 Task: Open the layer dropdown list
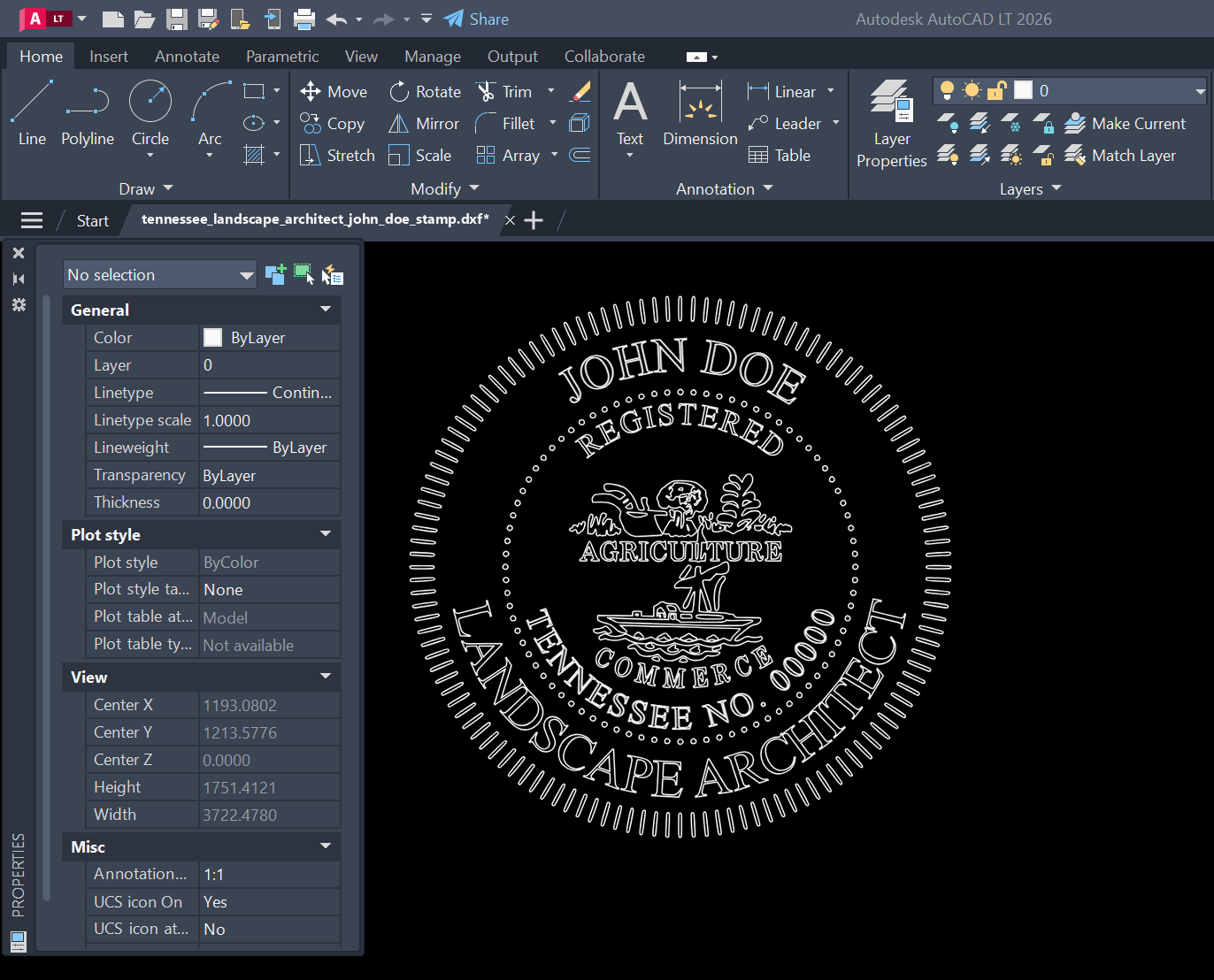point(1200,90)
